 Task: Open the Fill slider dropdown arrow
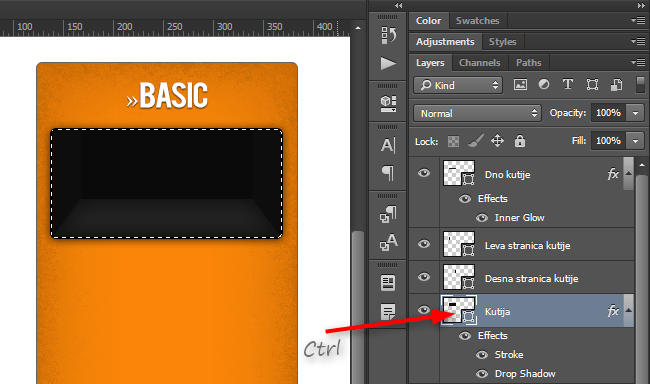click(635, 141)
